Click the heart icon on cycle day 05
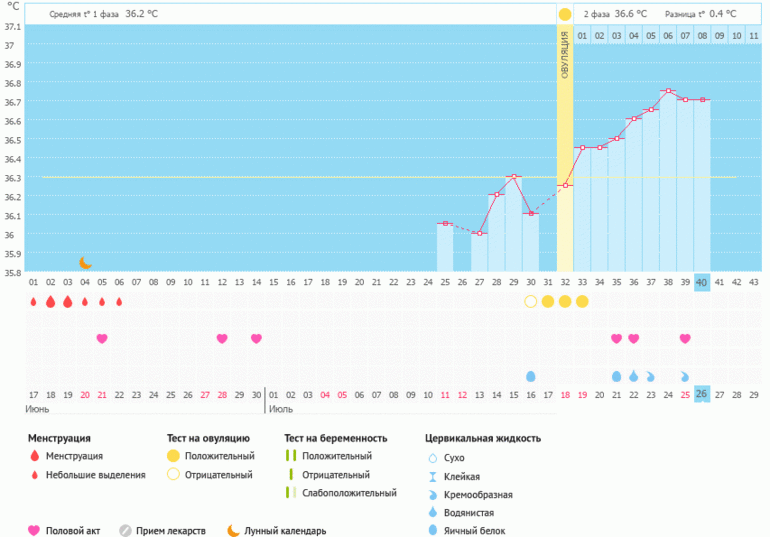 [x=102, y=339]
